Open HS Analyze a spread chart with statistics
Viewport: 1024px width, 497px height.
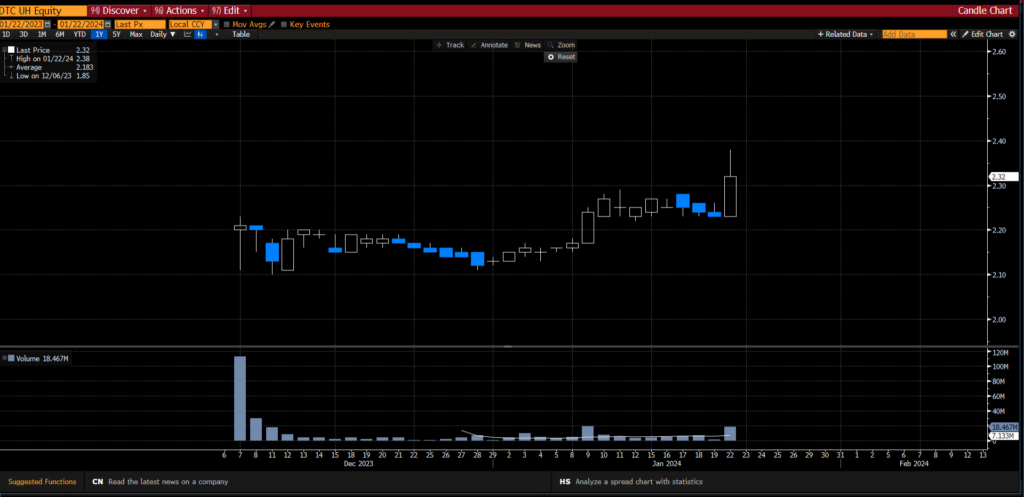631,481
